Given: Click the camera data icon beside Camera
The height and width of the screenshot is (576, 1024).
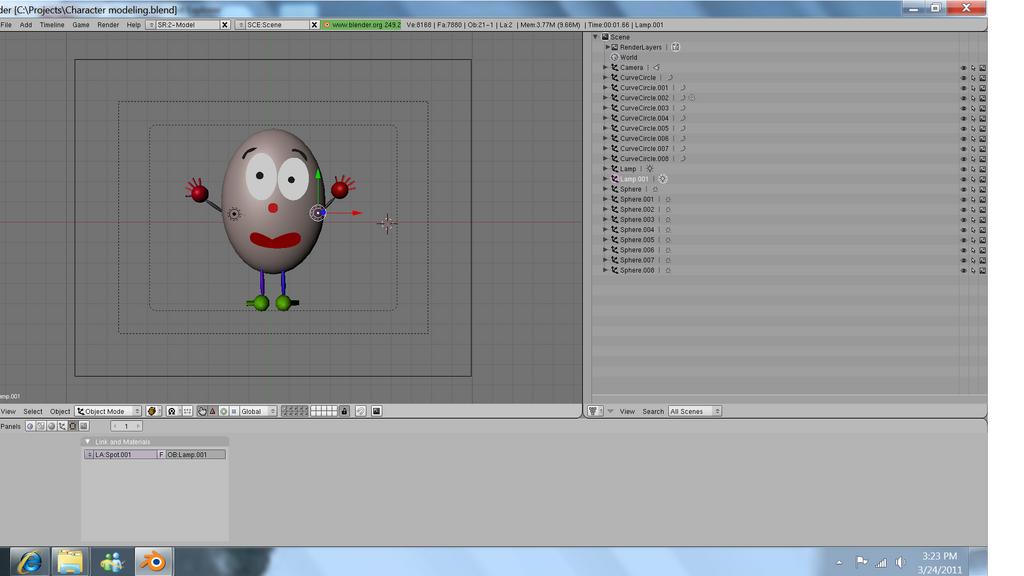Looking at the screenshot, I should pos(656,67).
